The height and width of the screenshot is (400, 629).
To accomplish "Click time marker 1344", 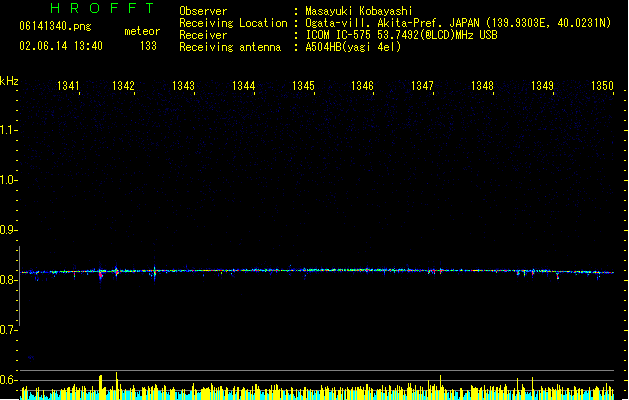I will click(243, 86).
